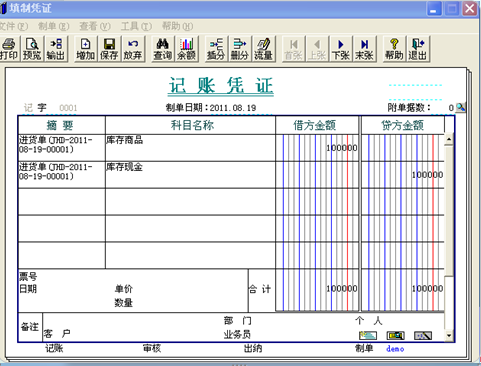Click last small icon under 个人
Viewport: 481px width, 366px height.
(423, 335)
